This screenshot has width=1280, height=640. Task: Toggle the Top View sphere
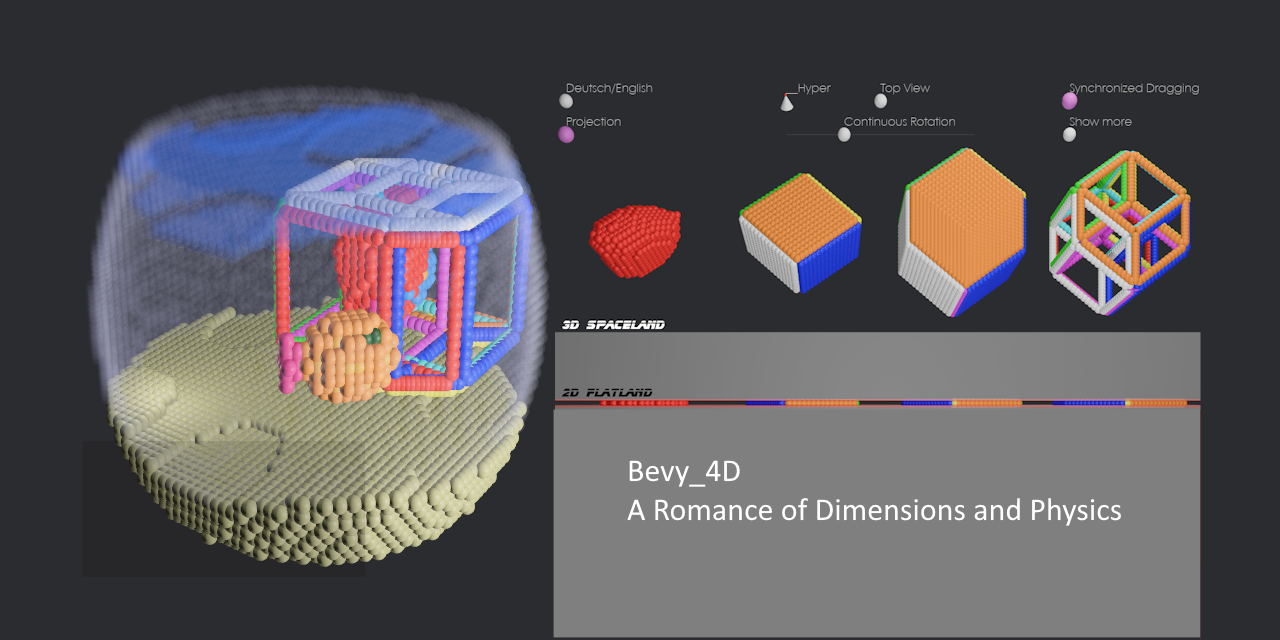(x=881, y=101)
